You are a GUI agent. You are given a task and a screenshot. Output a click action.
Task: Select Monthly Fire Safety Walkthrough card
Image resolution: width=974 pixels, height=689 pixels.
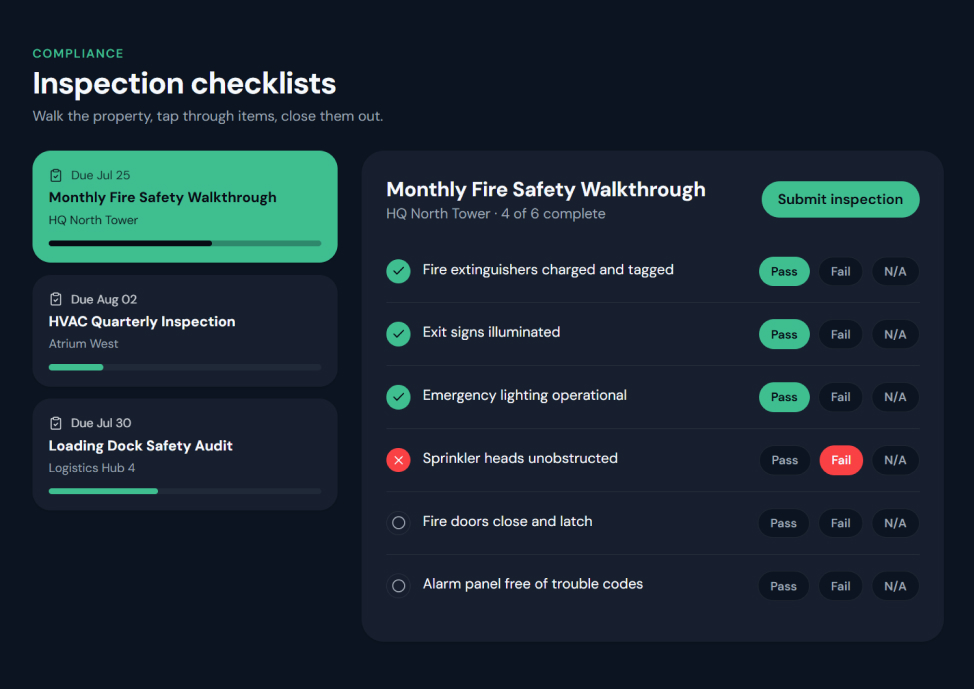pyautogui.click(x=185, y=206)
